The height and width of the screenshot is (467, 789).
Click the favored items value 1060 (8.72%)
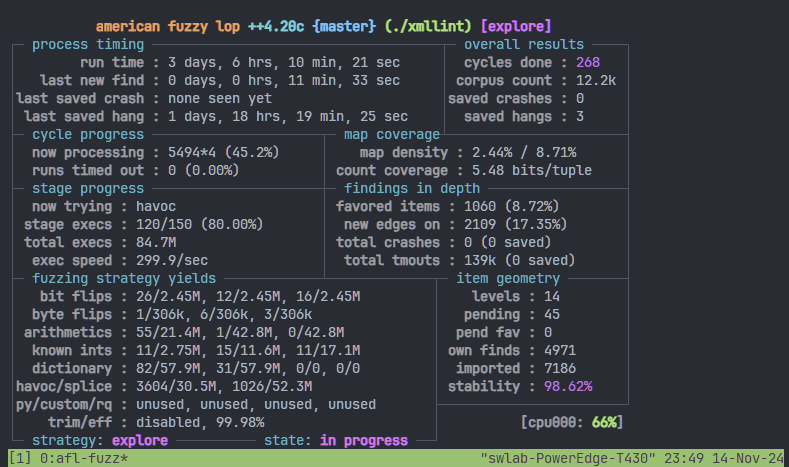[x=512, y=206]
